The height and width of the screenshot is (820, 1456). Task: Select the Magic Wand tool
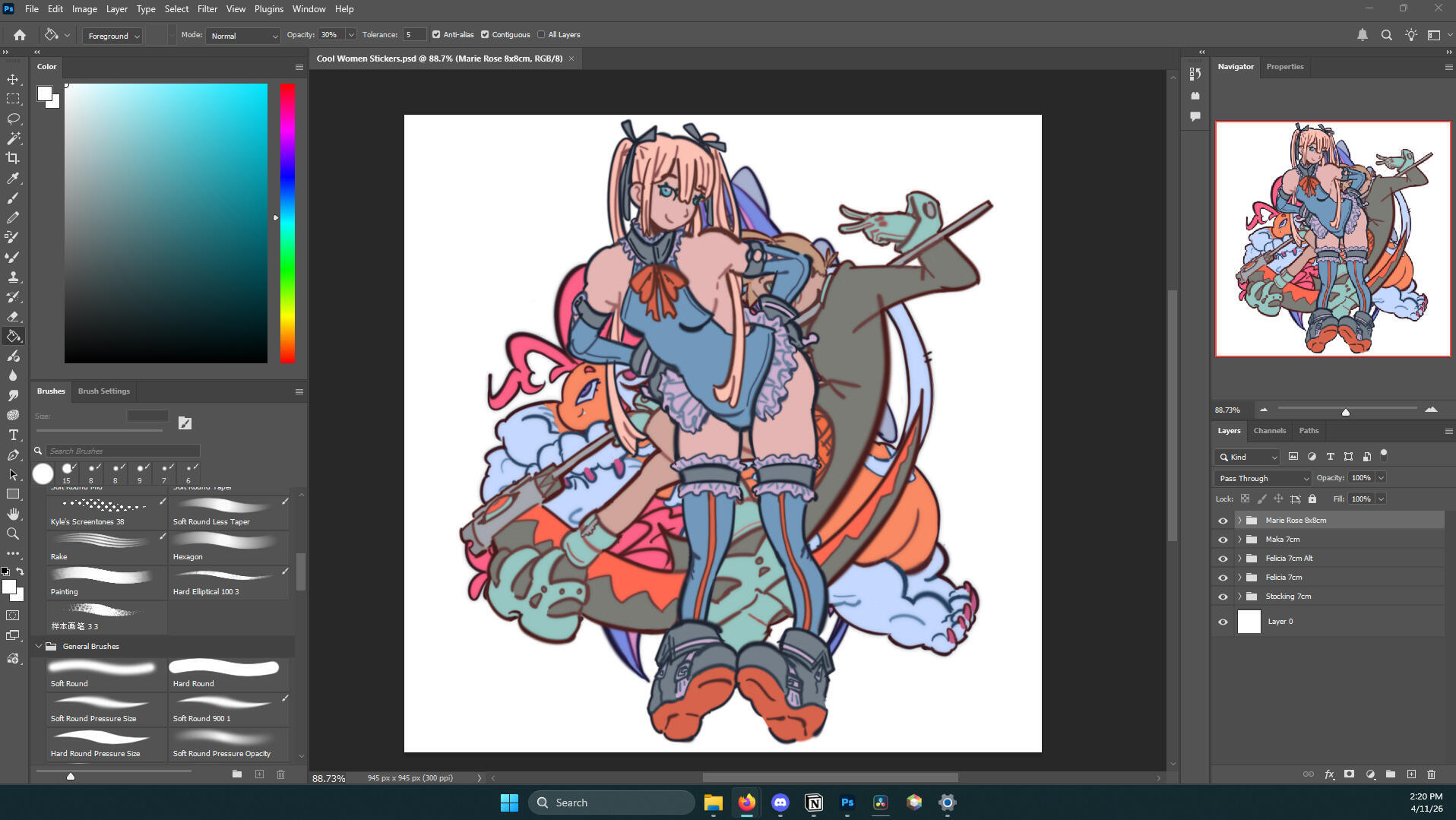click(x=13, y=138)
